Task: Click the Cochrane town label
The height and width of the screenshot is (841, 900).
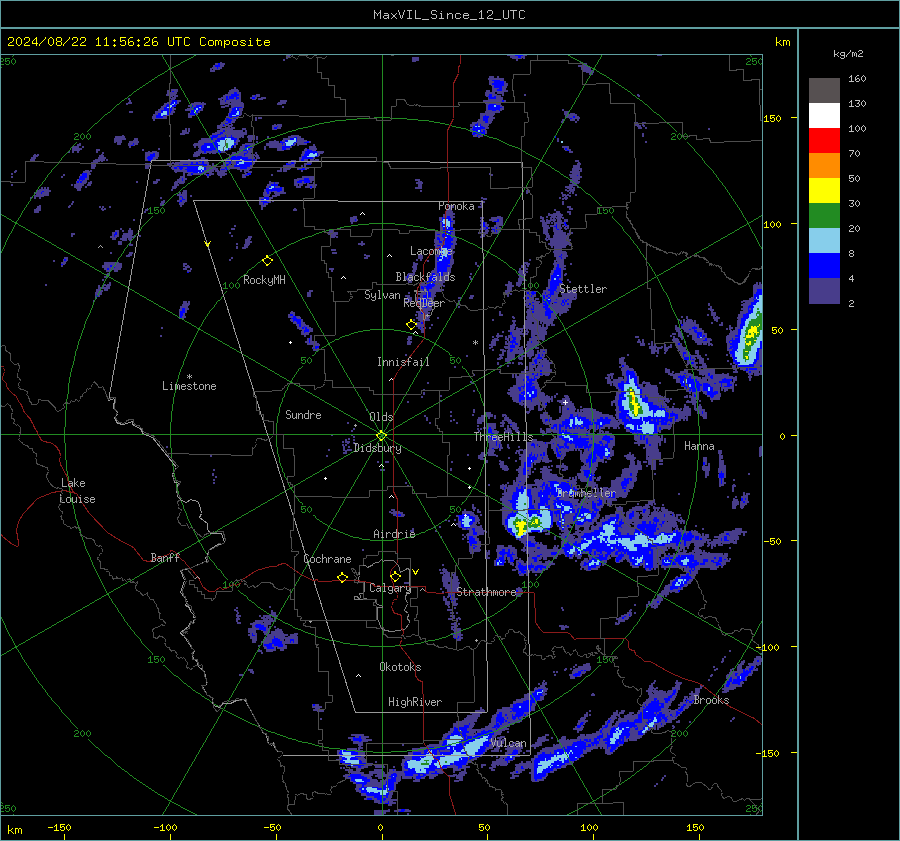Action: (x=327, y=559)
